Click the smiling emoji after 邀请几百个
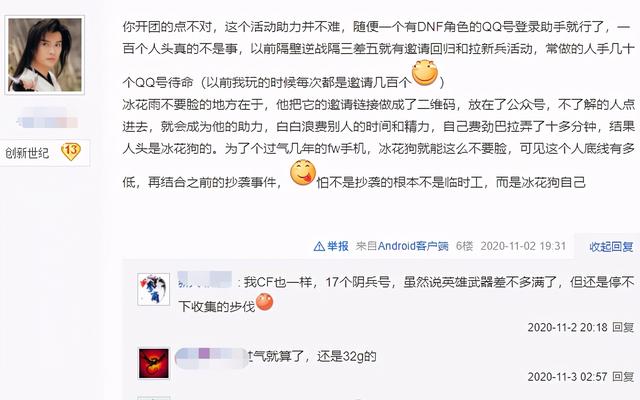The width and height of the screenshot is (640, 400). (424, 73)
